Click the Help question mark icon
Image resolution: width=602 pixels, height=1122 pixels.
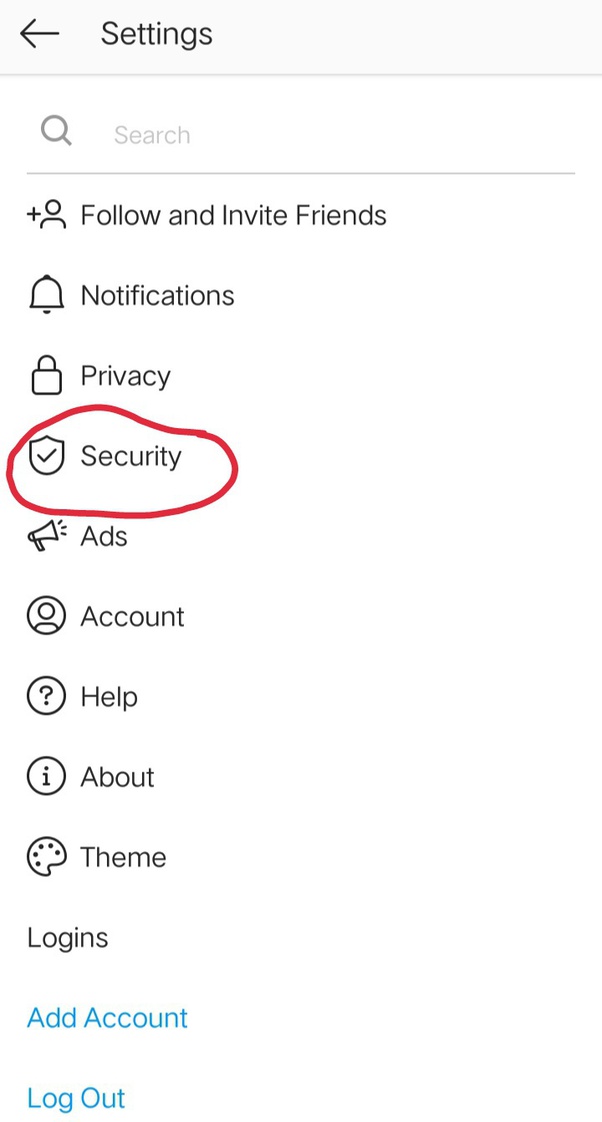pos(45,696)
